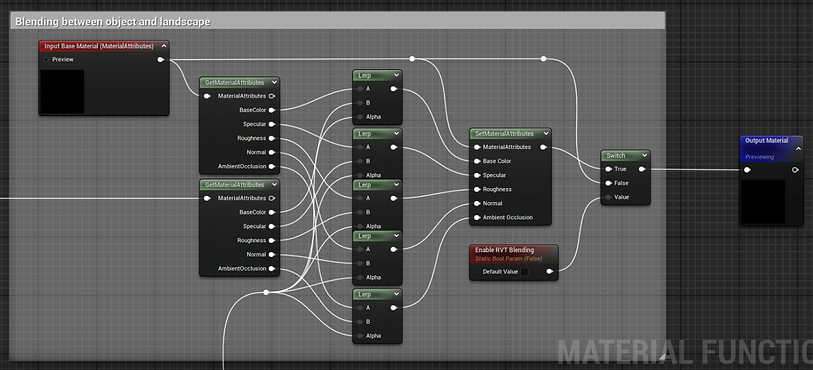The width and height of the screenshot is (813, 370).
Task: Click output pin of bottommost Lerp
Action: [394, 307]
